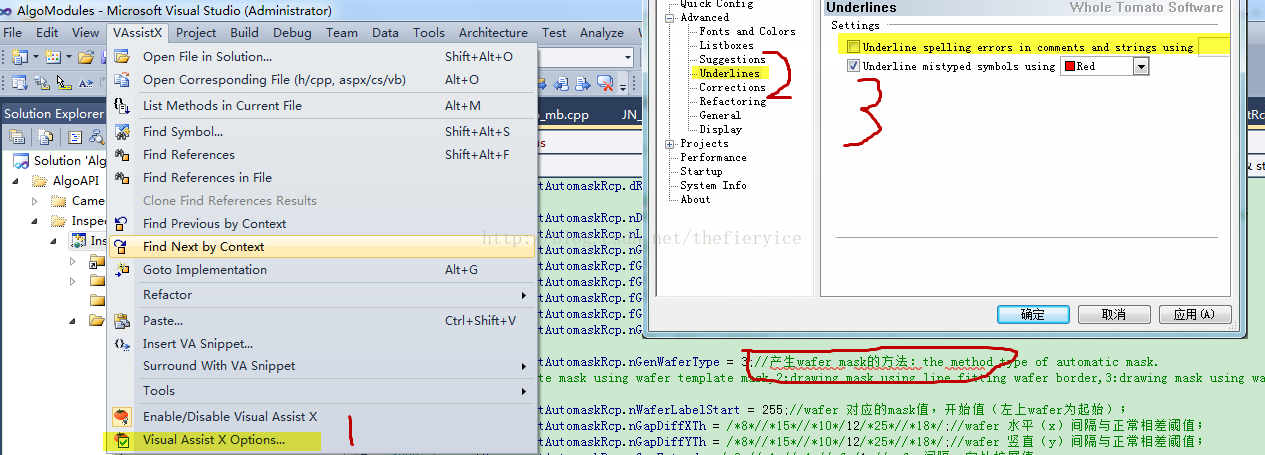Enable Underline spelling errors checkbox
1265x455 pixels.
pyautogui.click(x=853, y=47)
